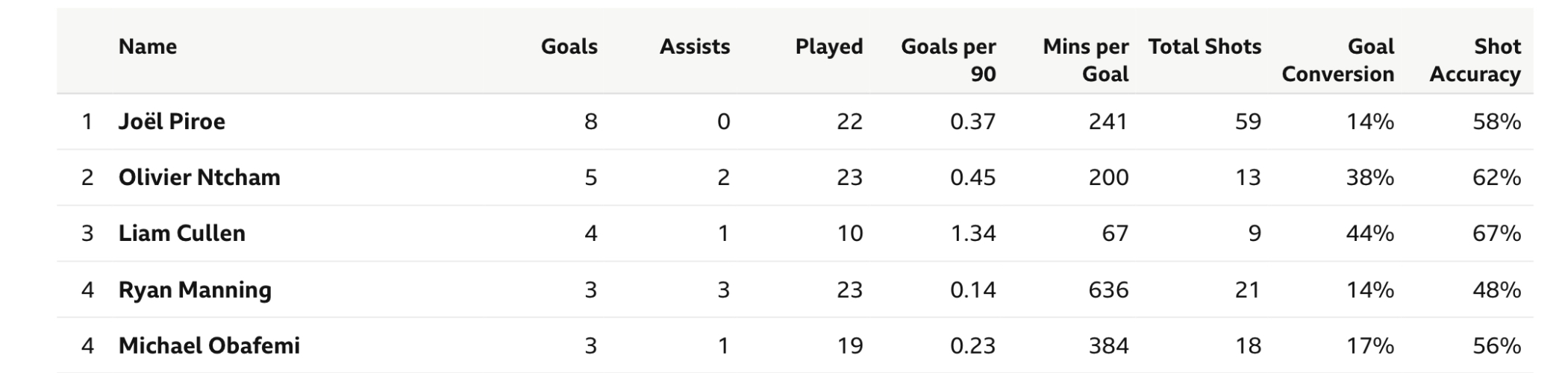Select the Played column header
The width and height of the screenshot is (1568, 373).
pos(828,47)
